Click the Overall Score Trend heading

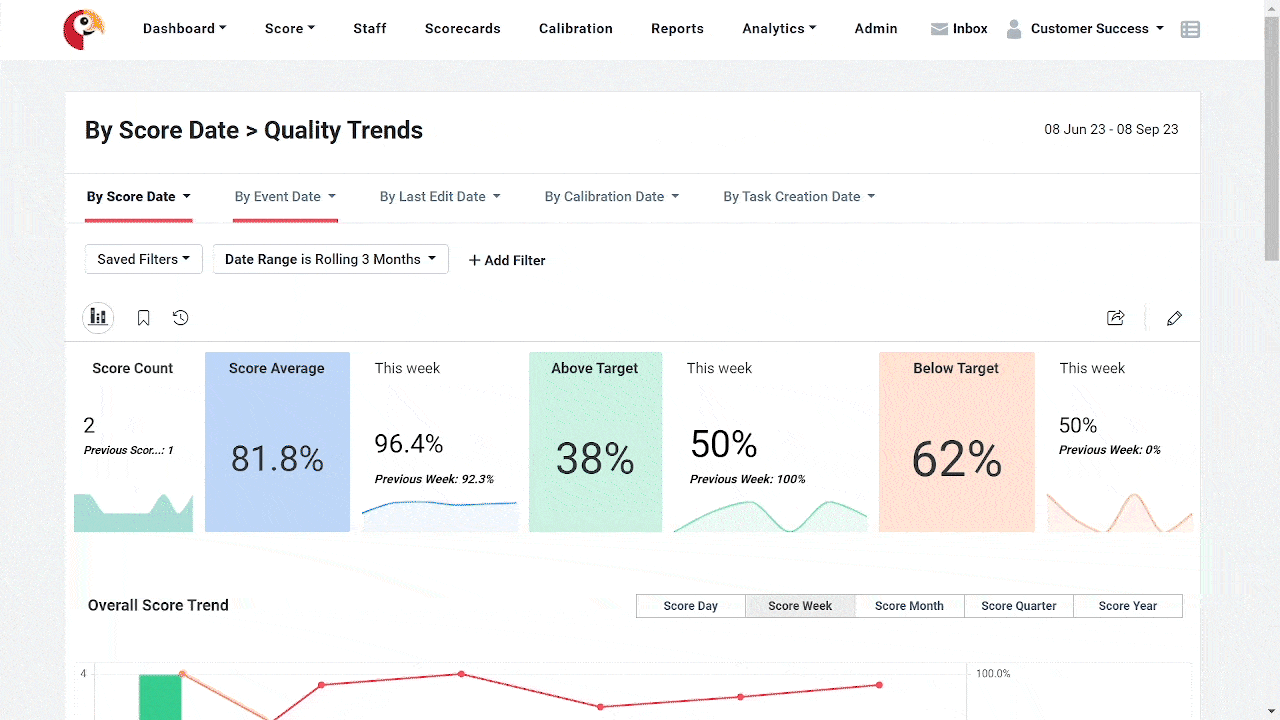coord(158,605)
